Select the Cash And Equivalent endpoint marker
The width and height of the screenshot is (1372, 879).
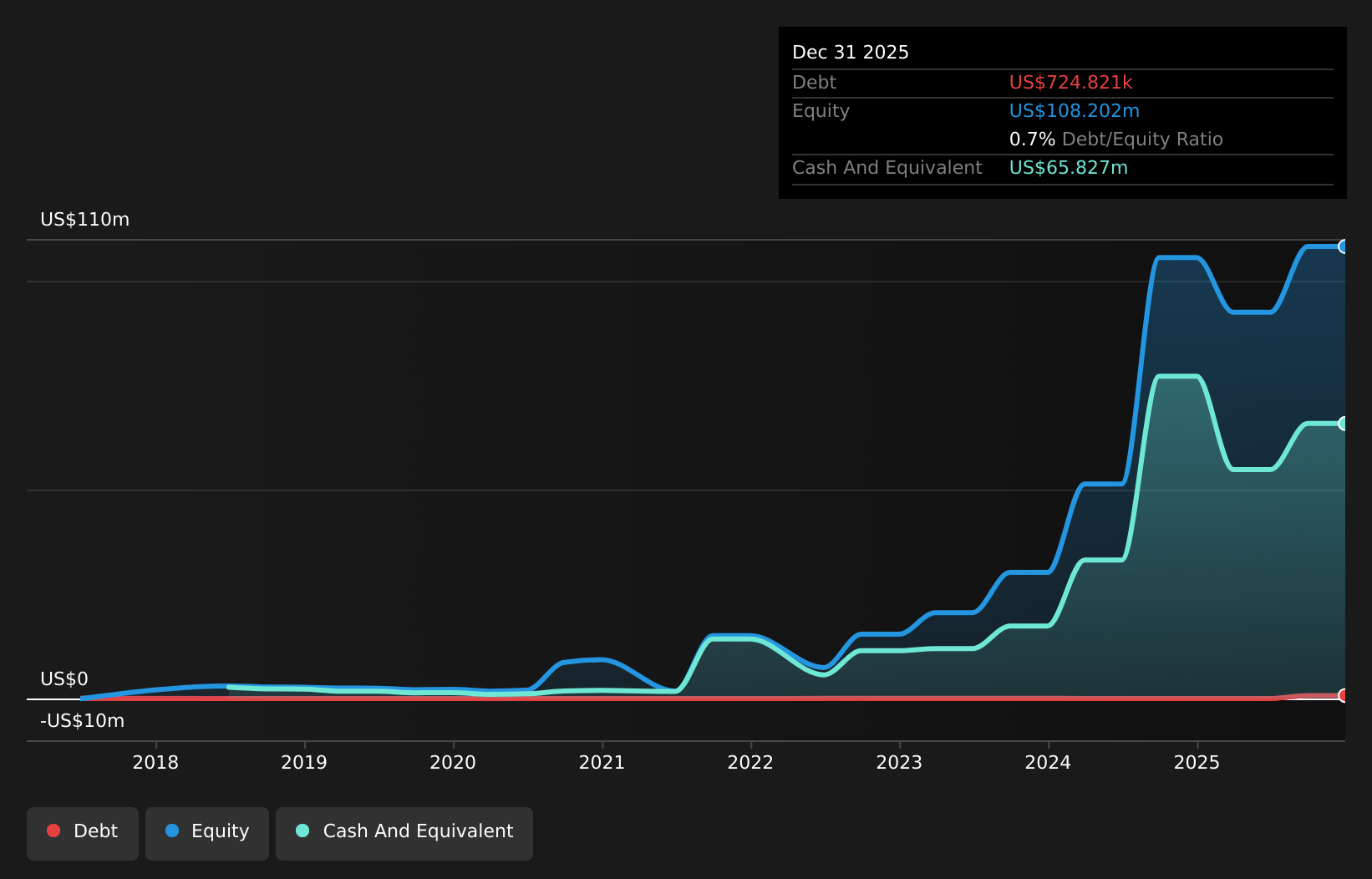click(1344, 424)
